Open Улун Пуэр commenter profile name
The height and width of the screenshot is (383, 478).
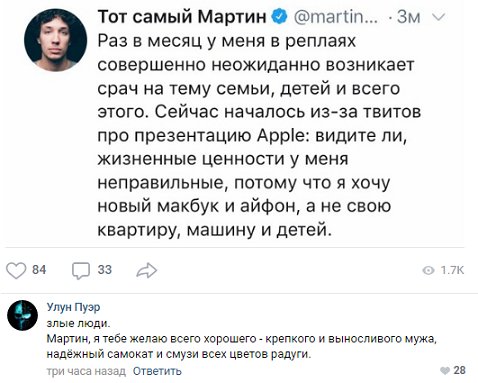click(x=73, y=307)
